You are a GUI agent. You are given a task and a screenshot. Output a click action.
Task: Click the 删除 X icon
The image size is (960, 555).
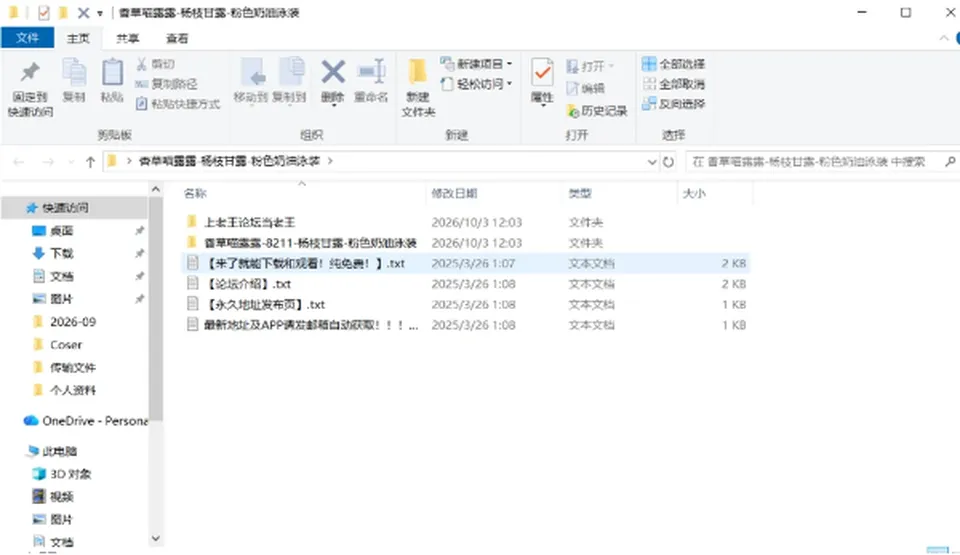tap(333, 72)
